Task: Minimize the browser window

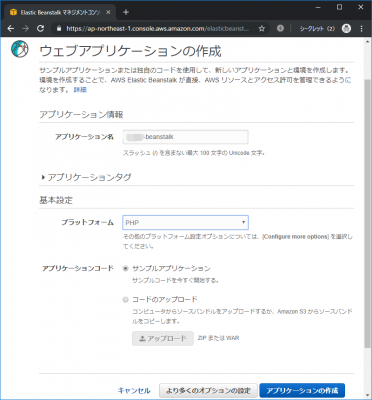Action: 318,7
